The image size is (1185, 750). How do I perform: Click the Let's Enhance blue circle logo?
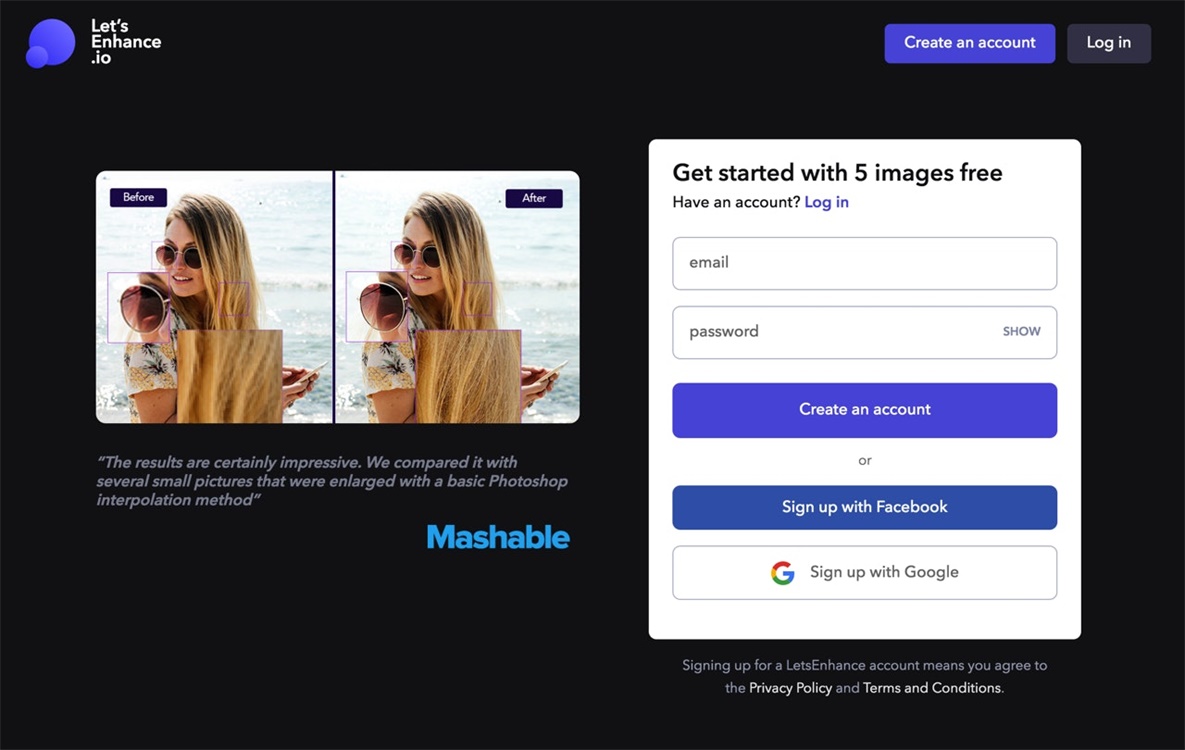(x=50, y=43)
